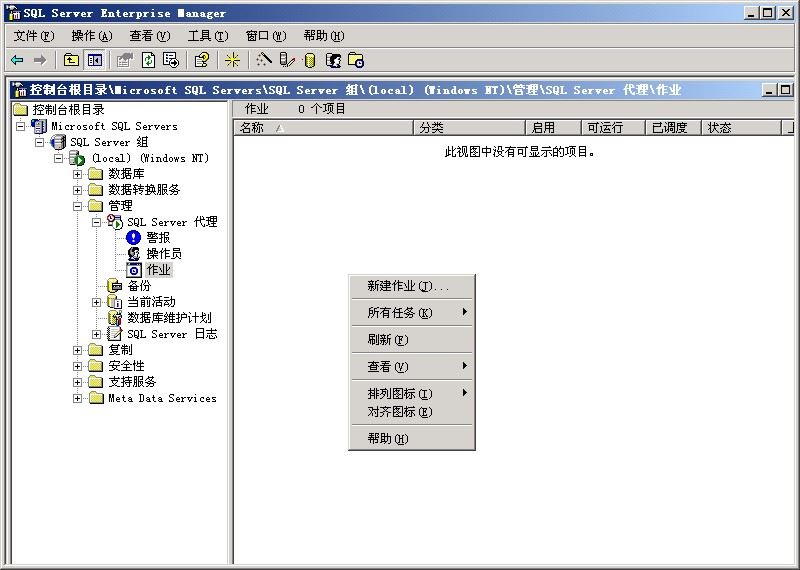Sort by the 分类 column header
Image resolution: width=800 pixels, height=570 pixels.
pos(469,128)
